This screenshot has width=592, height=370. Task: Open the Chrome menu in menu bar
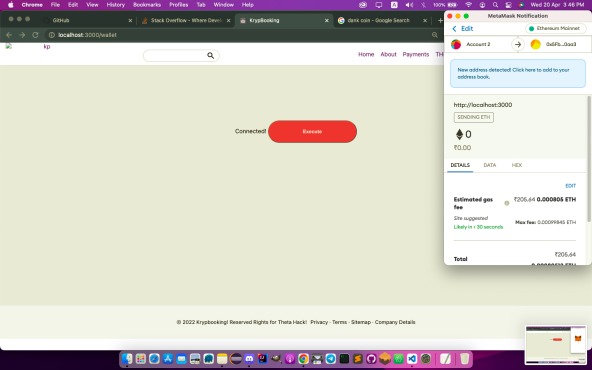click(x=32, y=5)
